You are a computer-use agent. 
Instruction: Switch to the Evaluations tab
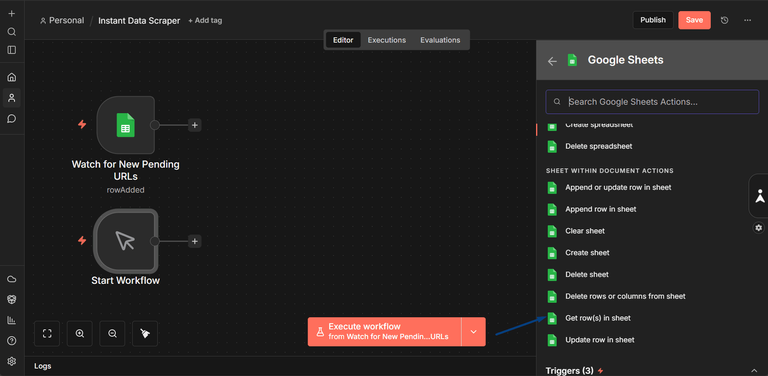440,40
